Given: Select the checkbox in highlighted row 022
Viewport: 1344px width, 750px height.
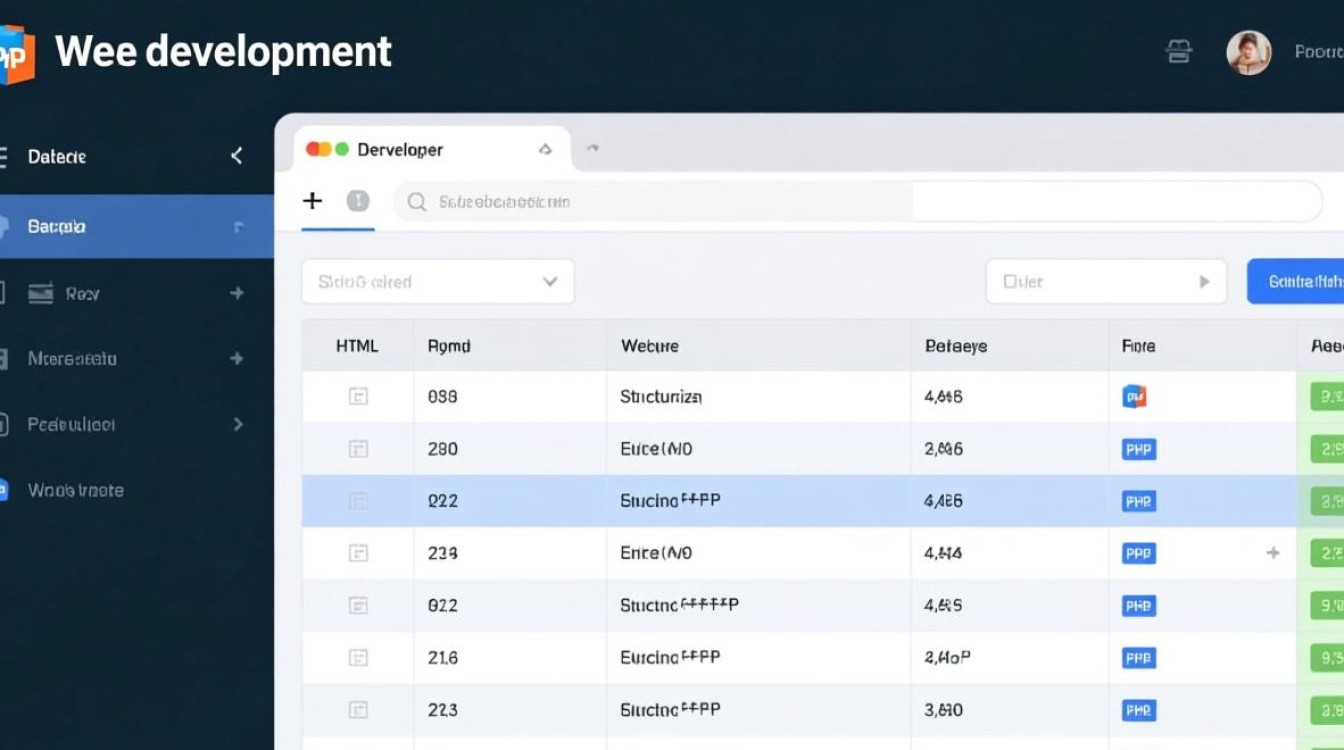Looking at the screenshot, I should (358, 501).
